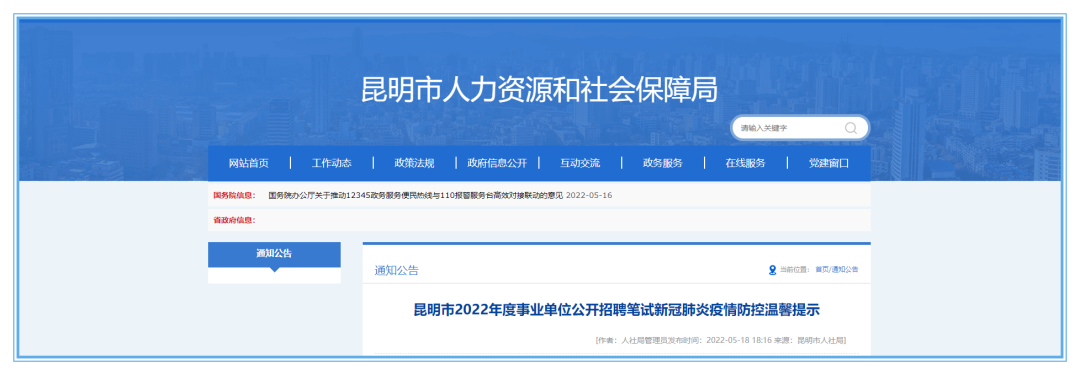Click the publish time 2022-05-18 18:16

739,341
